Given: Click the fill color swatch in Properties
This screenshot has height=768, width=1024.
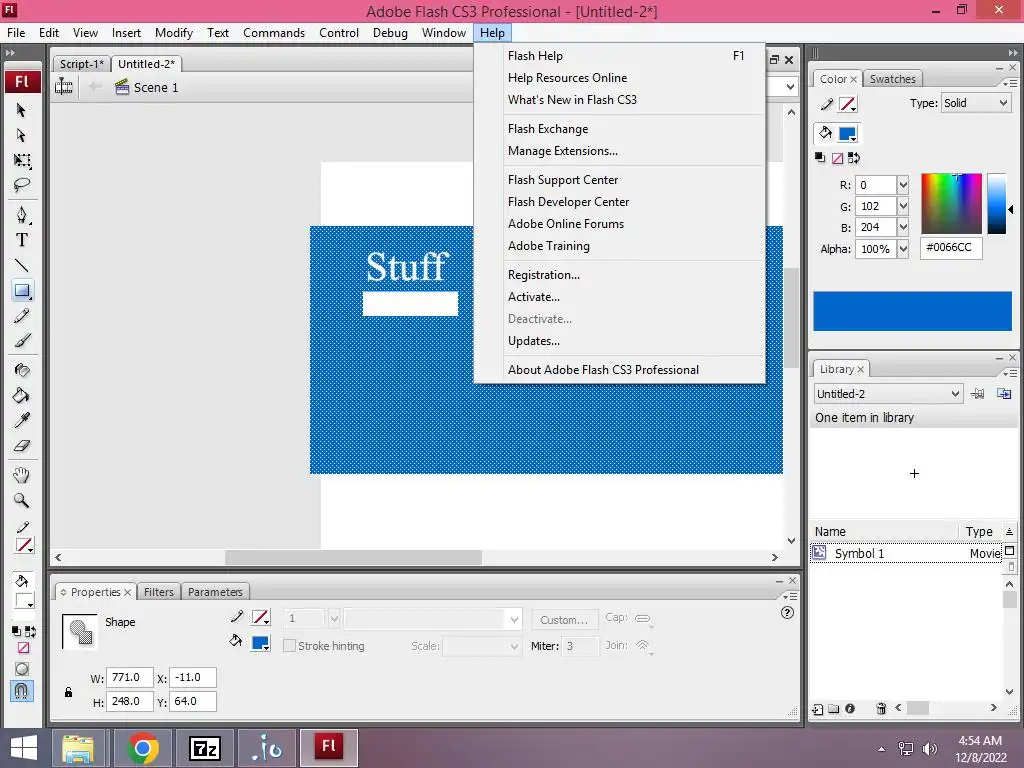Looking at the screenshot, I should (261, 643).
